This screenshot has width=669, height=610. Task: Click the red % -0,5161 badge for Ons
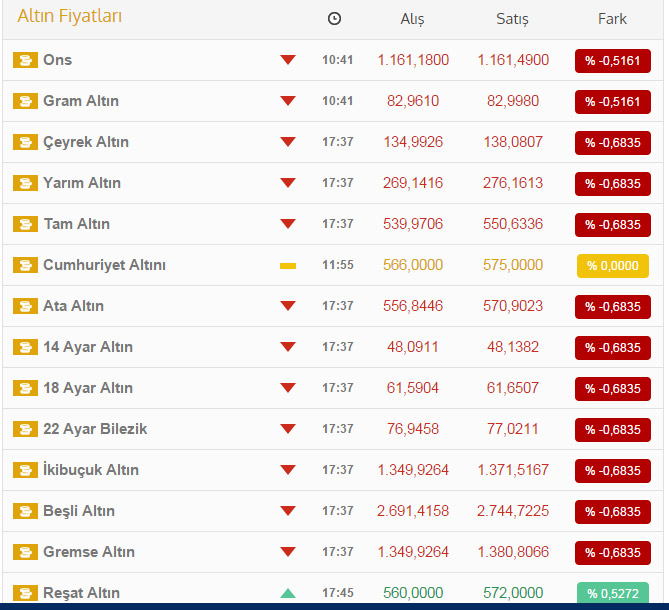pos(612,61)
